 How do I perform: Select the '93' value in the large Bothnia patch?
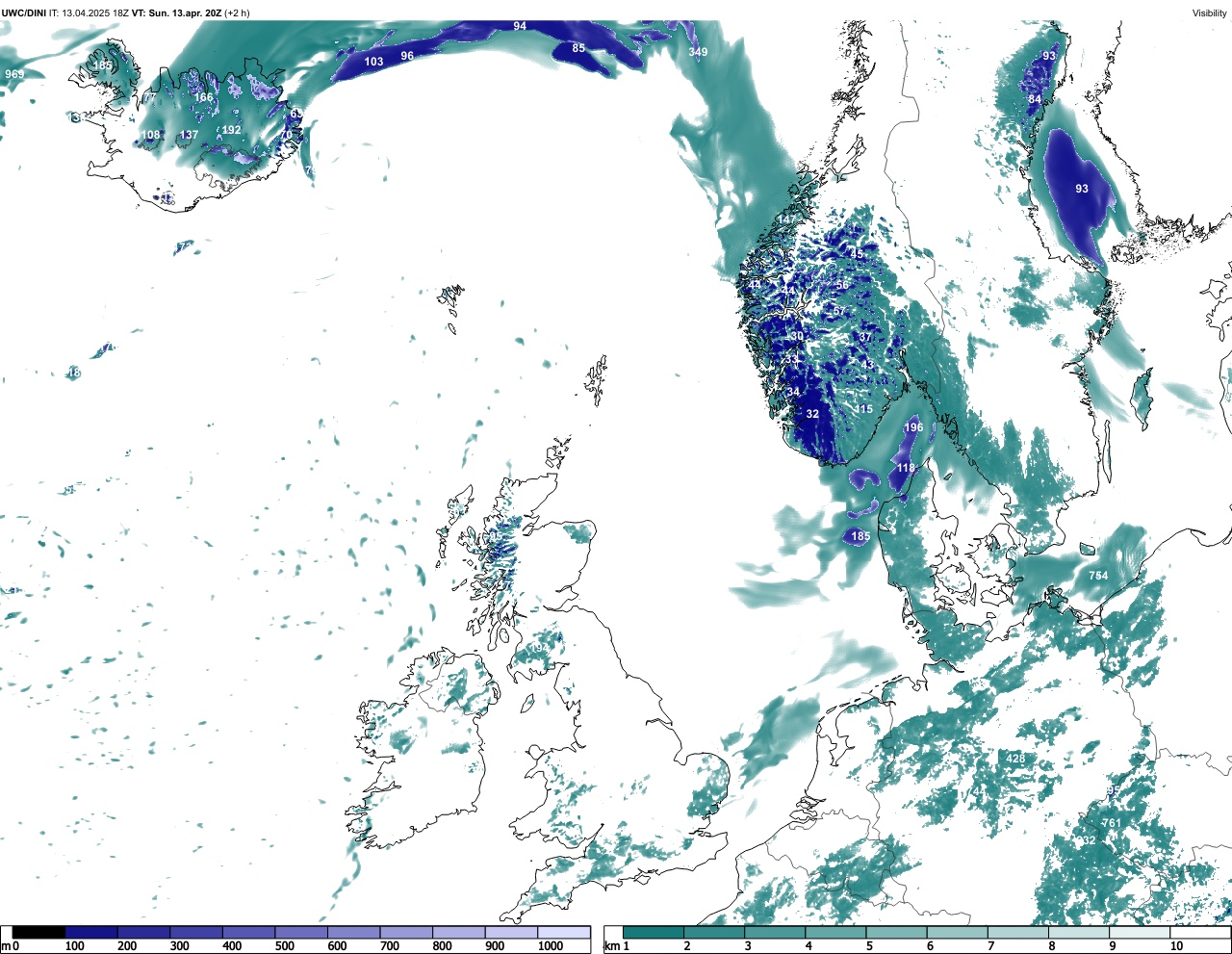(x=1082, y=189)
